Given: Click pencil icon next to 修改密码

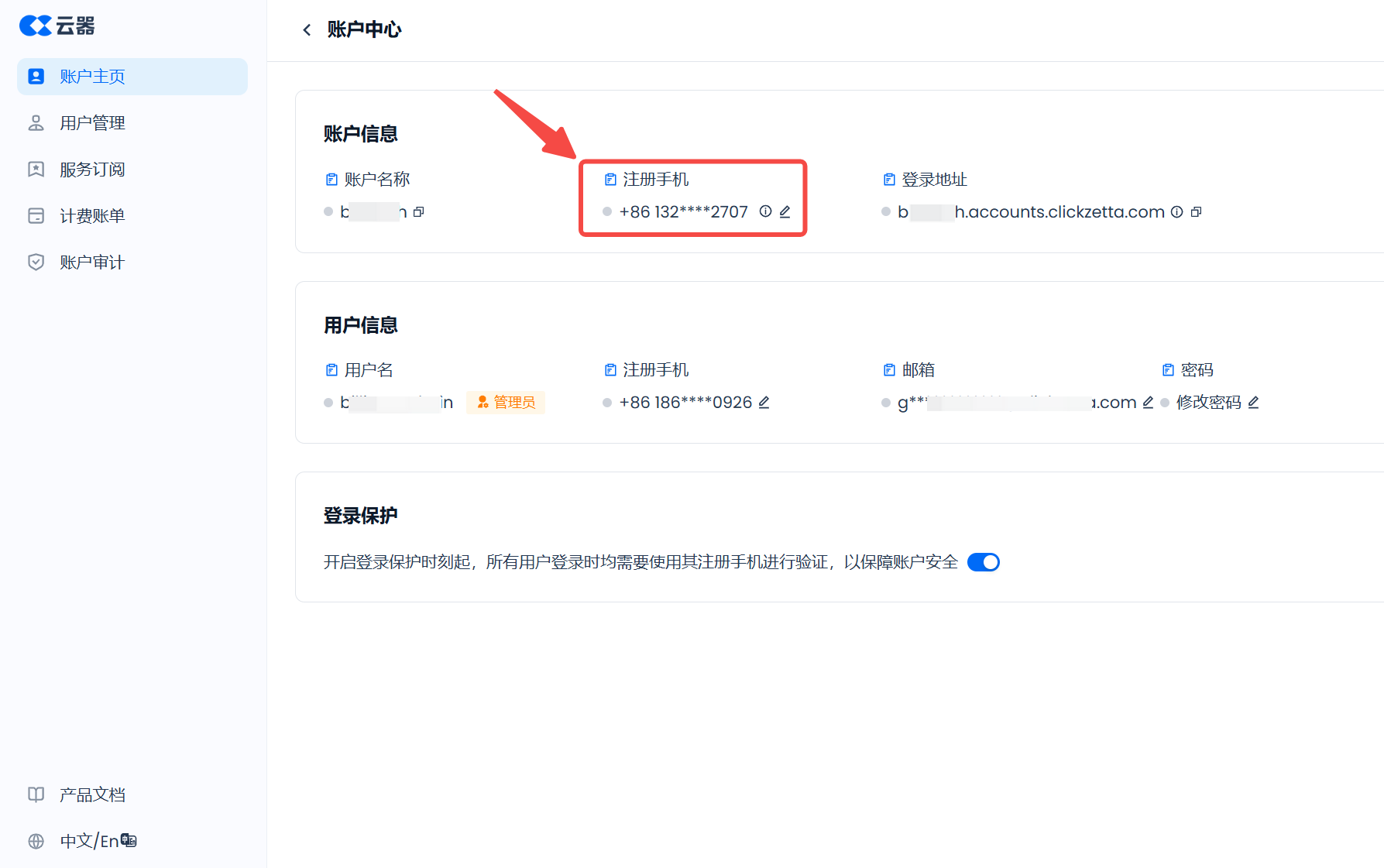Looking at the screenshot, I should click(1253, 403).
